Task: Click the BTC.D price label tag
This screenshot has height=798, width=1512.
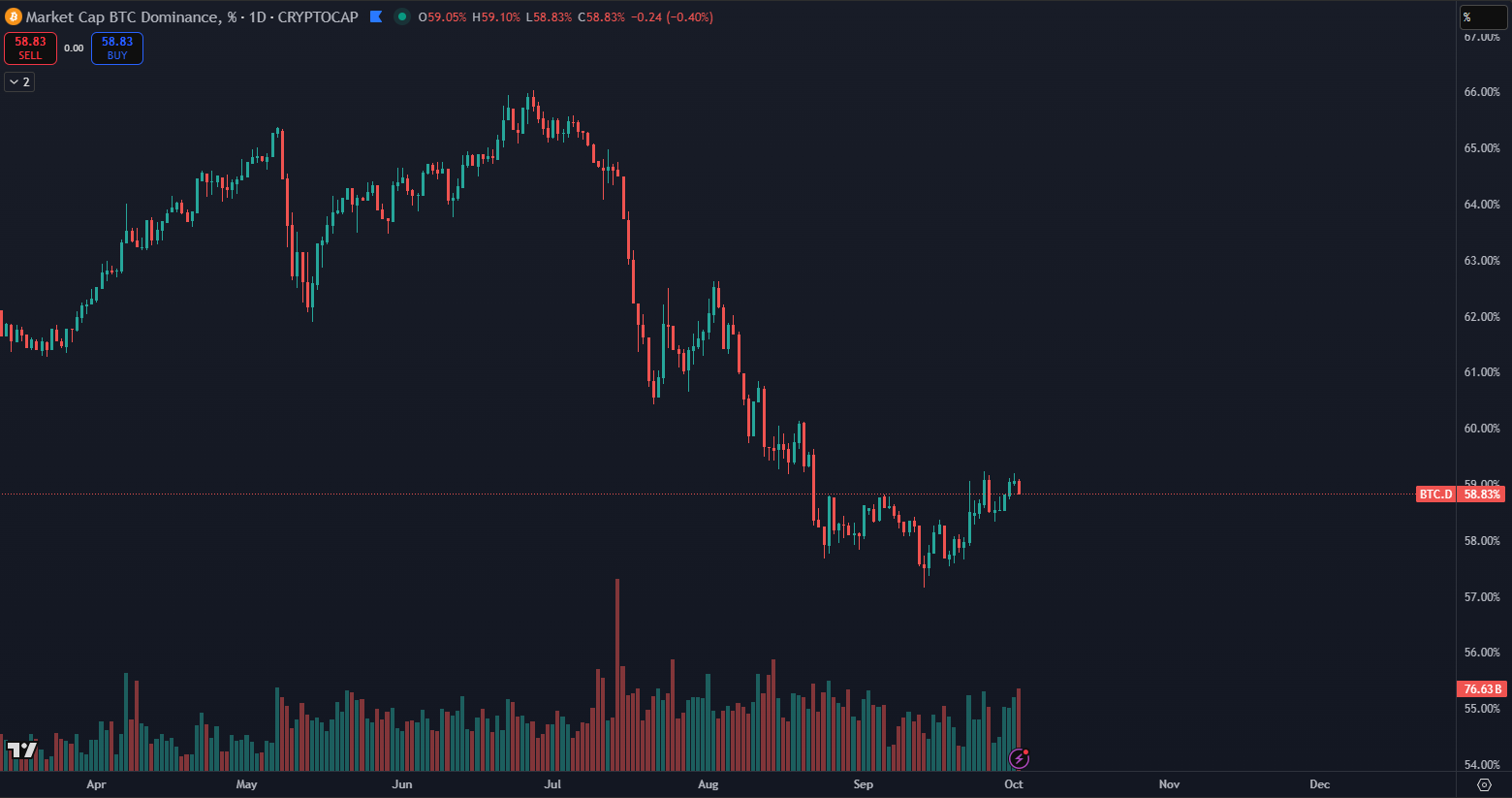Action: [x=1435, y=495]
